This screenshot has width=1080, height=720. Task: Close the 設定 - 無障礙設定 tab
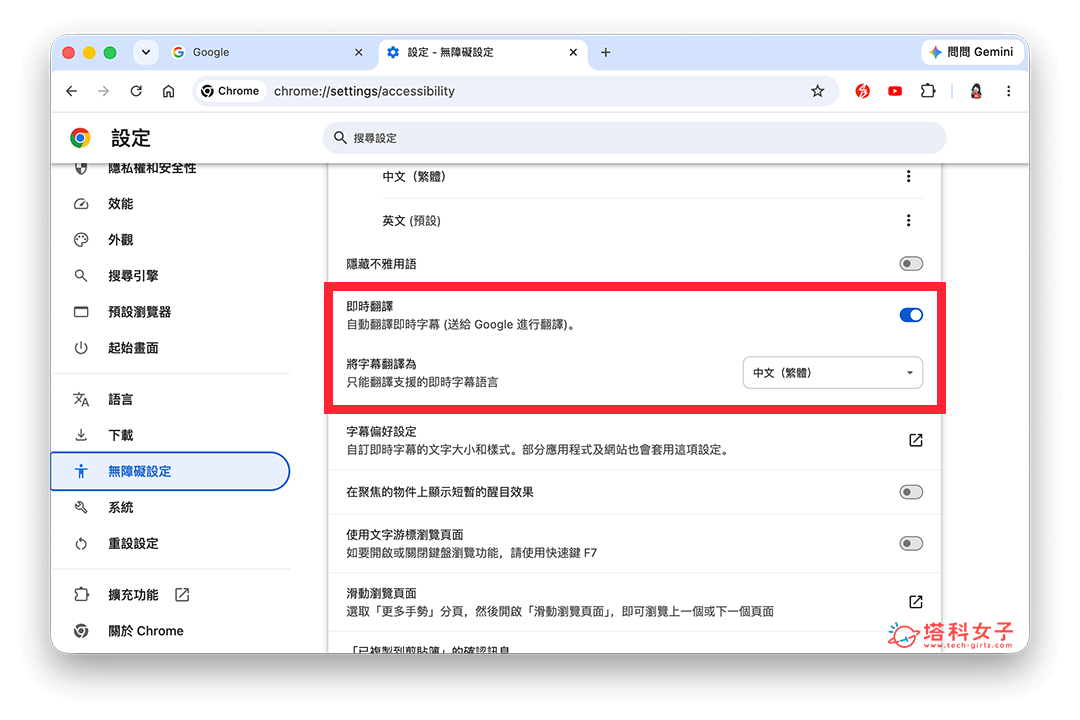pos(573,52)
